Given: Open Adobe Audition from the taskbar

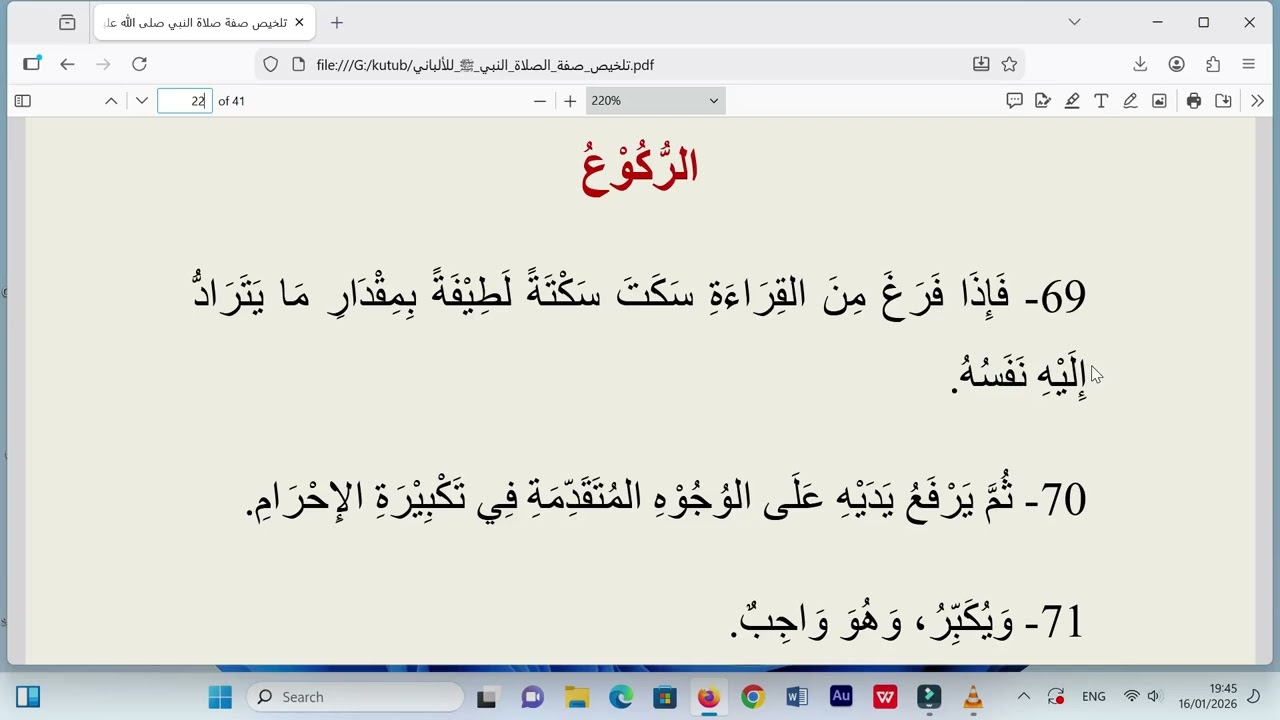Looking at the screenshot, I should [841, 697].
